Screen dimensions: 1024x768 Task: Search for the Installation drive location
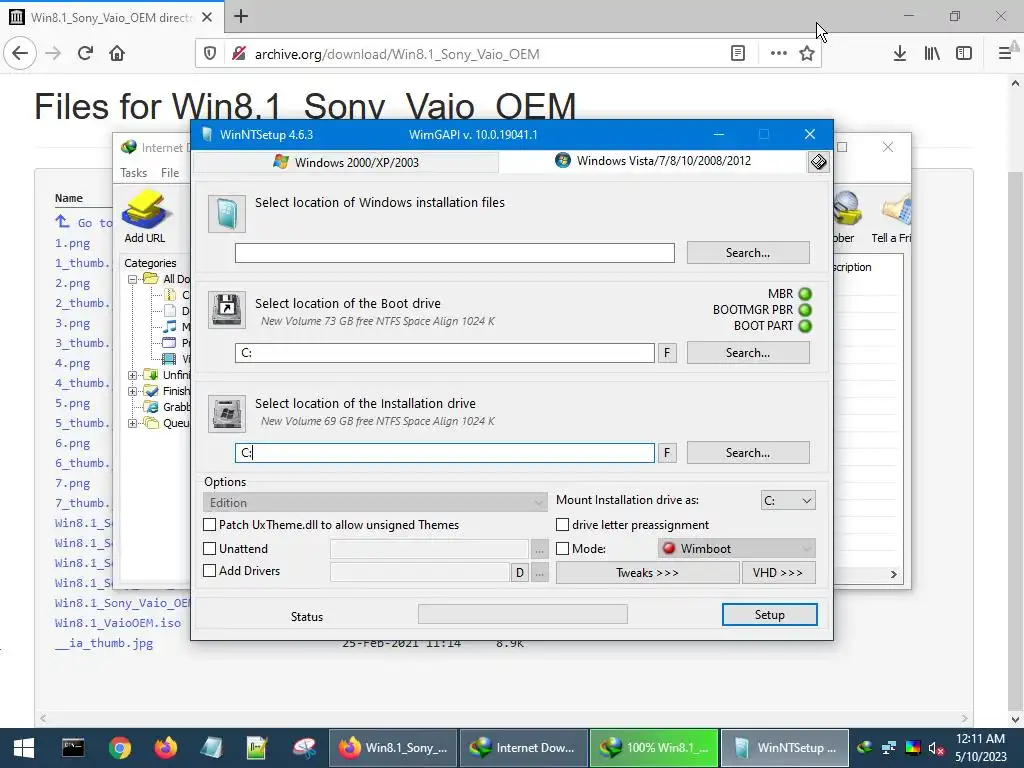click(x=748, y=453)
